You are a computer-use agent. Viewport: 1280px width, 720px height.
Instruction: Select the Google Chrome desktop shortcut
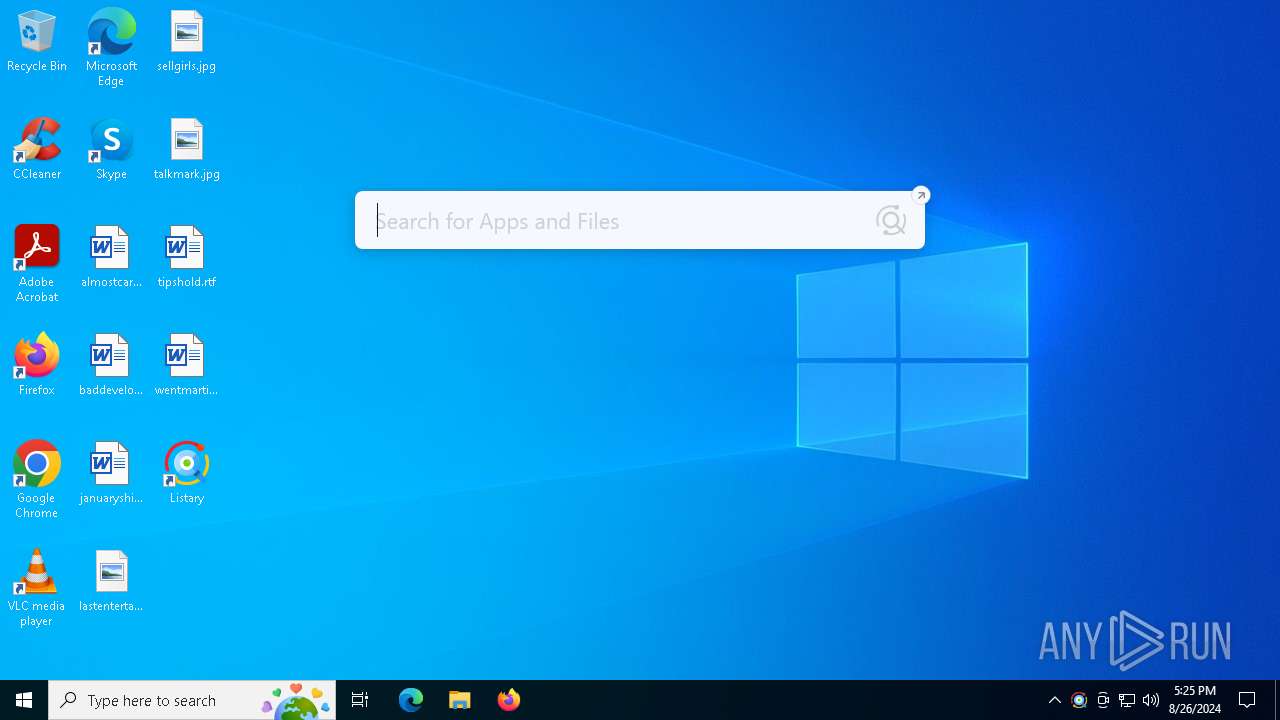37,480
